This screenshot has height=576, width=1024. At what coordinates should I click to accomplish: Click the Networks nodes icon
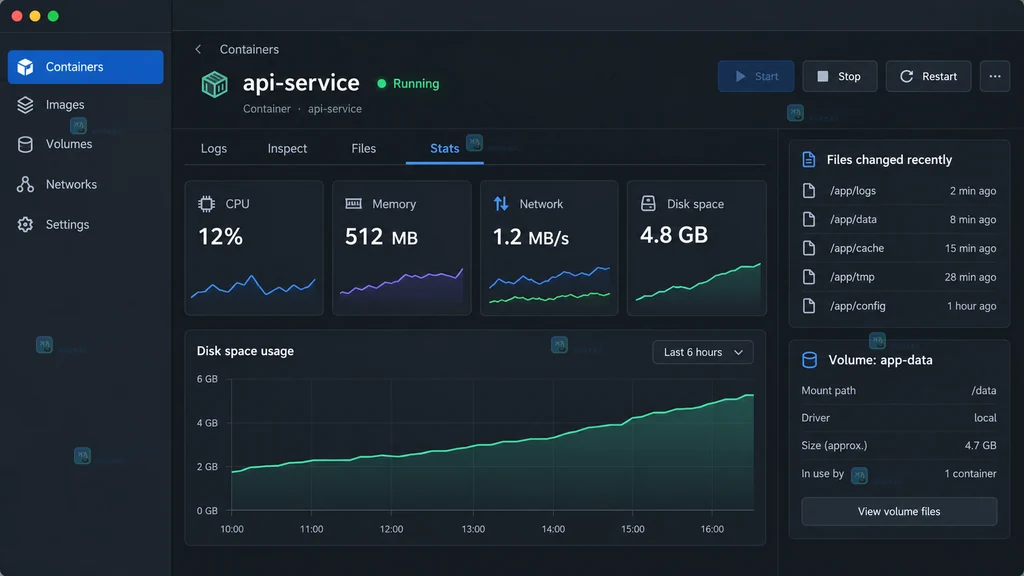point(25,184)
